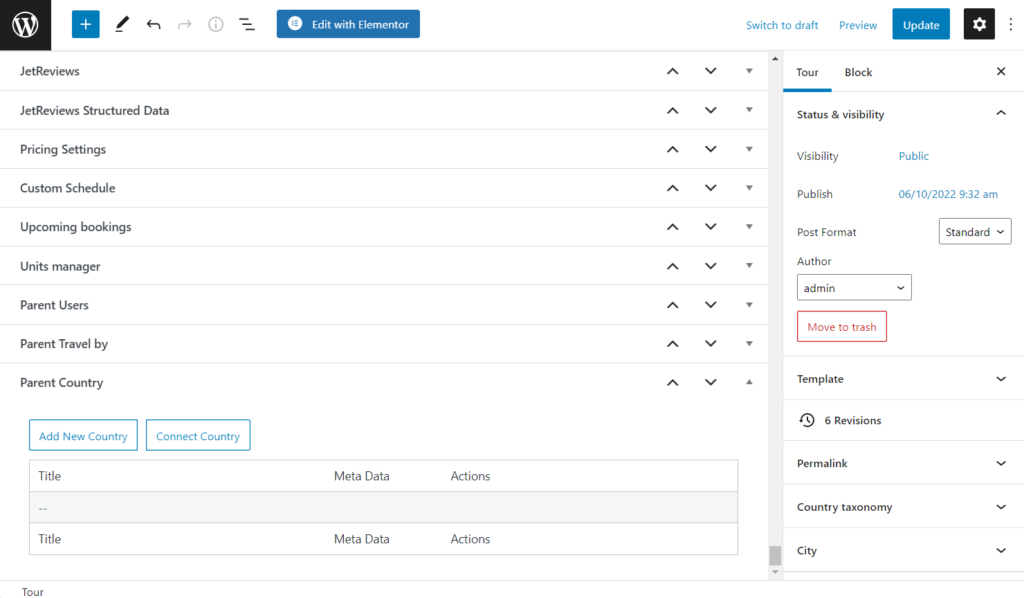Move Units manager panel down

coord(711,266)
